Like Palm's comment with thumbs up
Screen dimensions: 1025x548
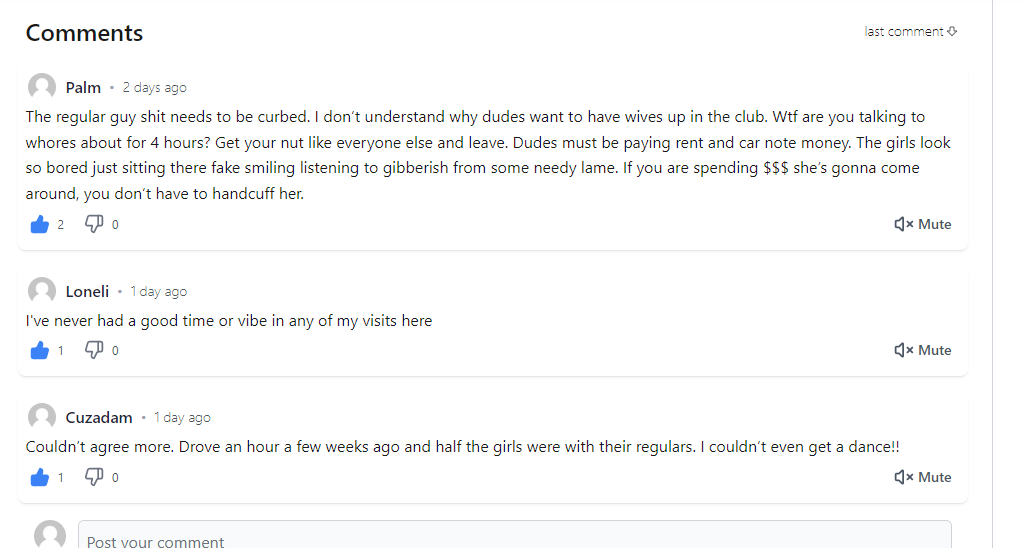click(x=40, y=225)
